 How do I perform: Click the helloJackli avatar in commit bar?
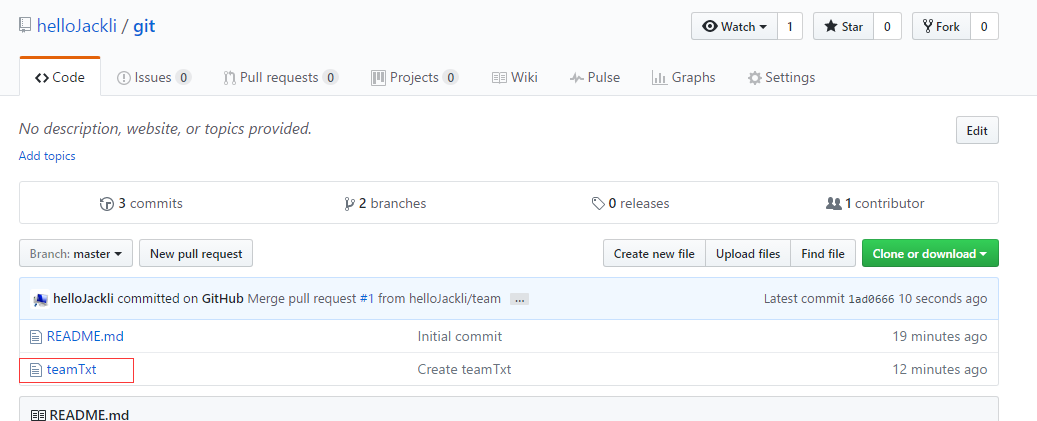tap(40, 299)
